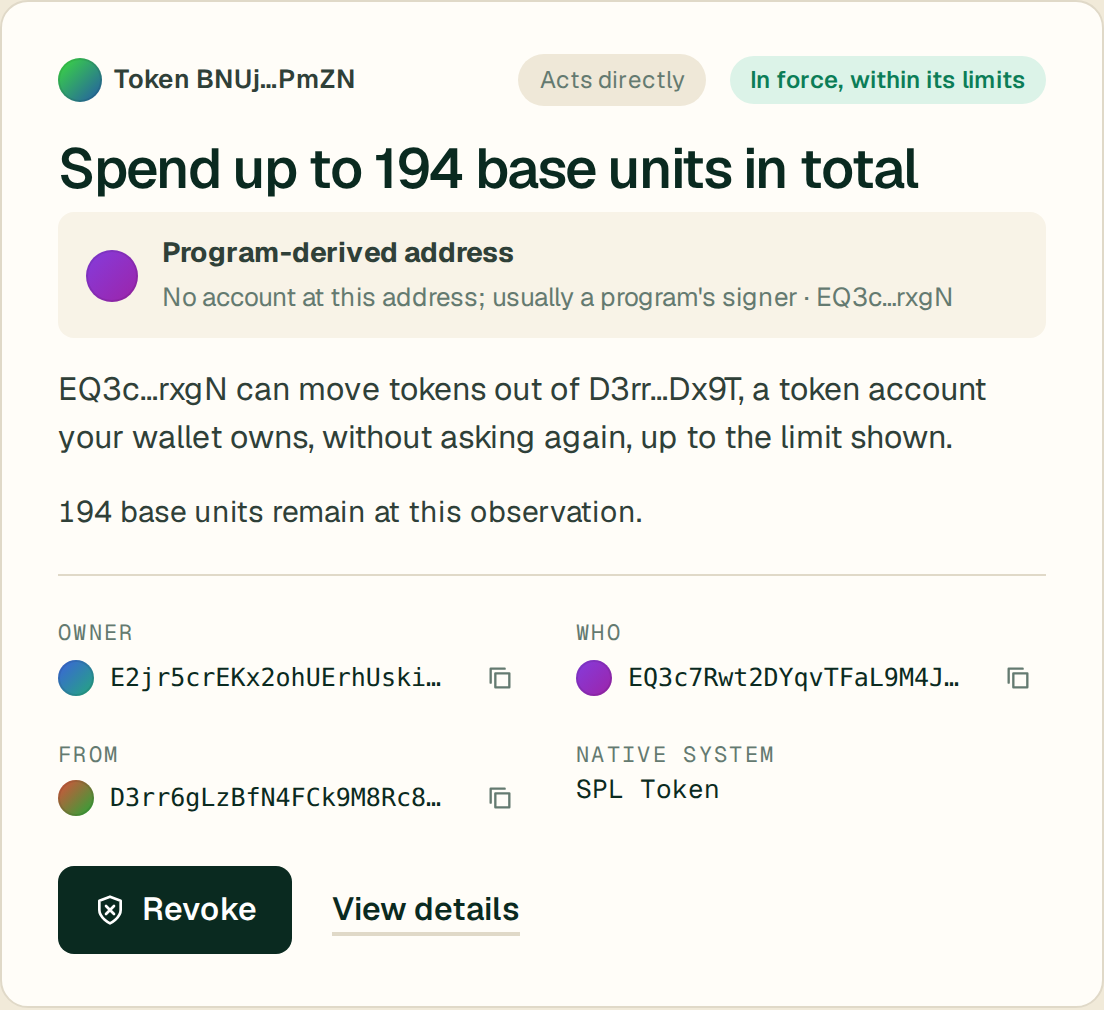Click the WHO address text EQ3c7Rwt2DYqvTFaL9M4J

click(x=794, y=678)
